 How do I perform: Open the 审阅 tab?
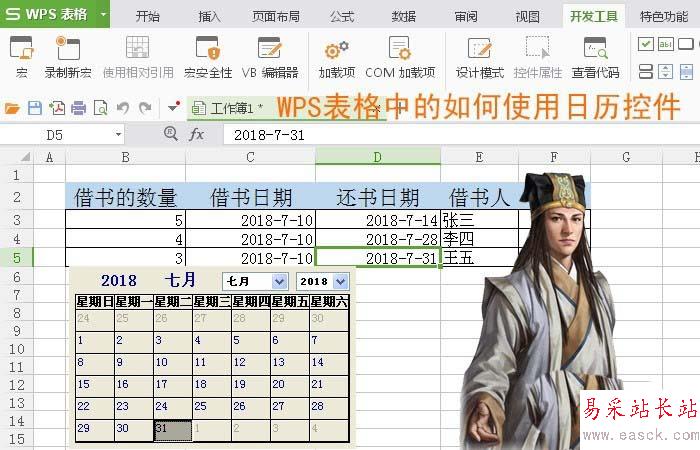[466, 17]
